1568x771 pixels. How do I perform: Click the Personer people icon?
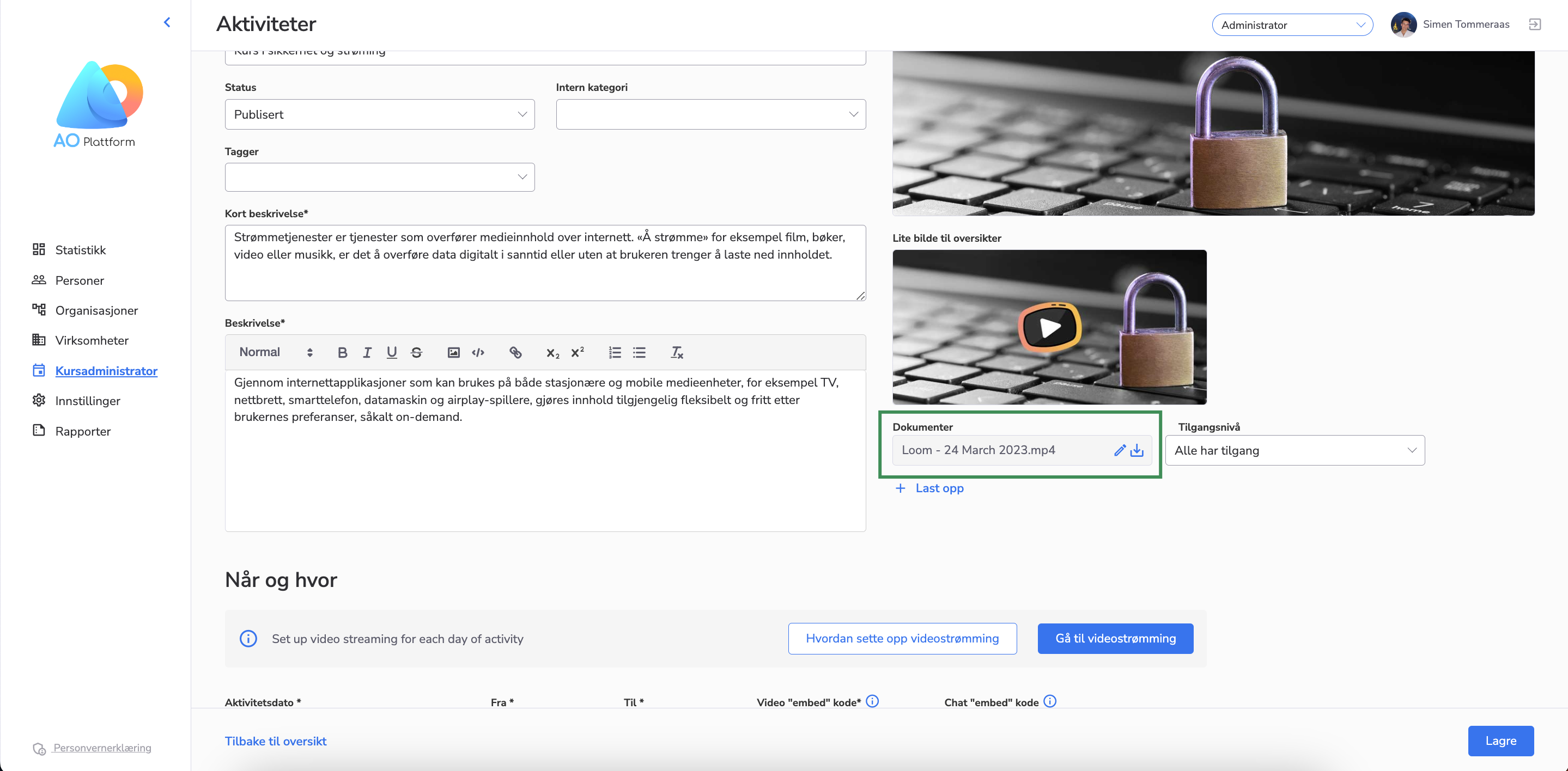(39, 279)
